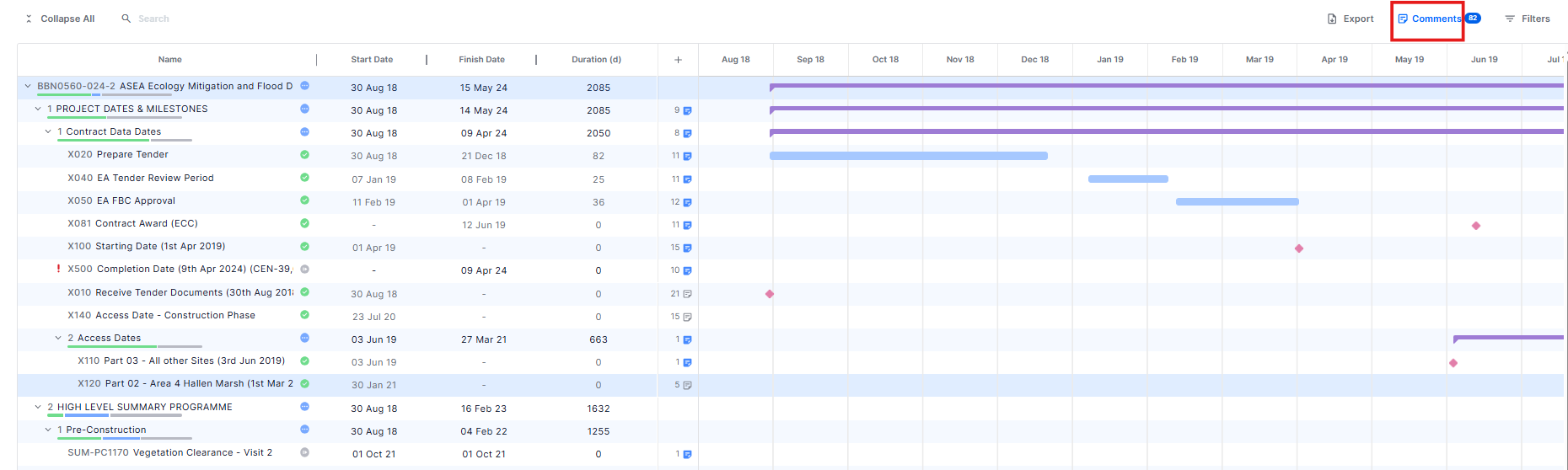Open the Comments panel
Viewport: 1568px width, 470px height.
(x=1430, y=19)
